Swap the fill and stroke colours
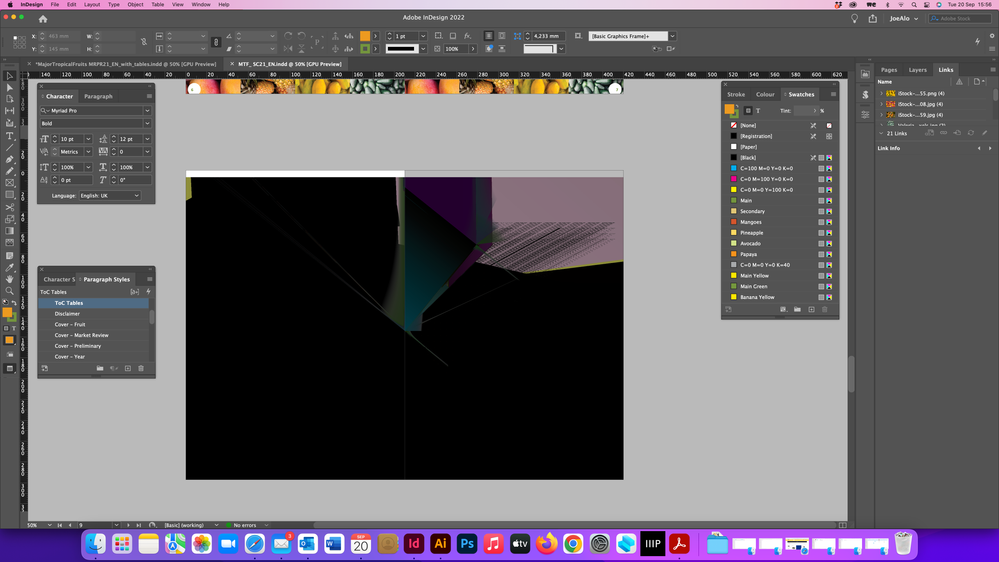Image resolution: width=999 pixels, height=562 pixels. [15, 303]
